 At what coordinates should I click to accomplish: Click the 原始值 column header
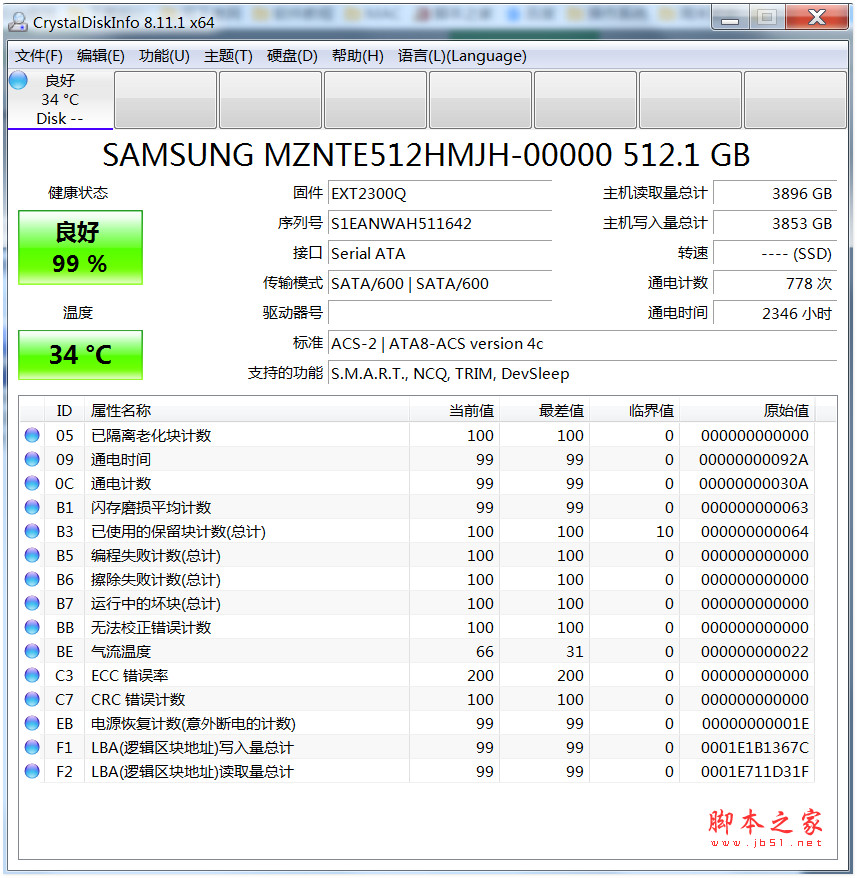[x=747, y=411]
